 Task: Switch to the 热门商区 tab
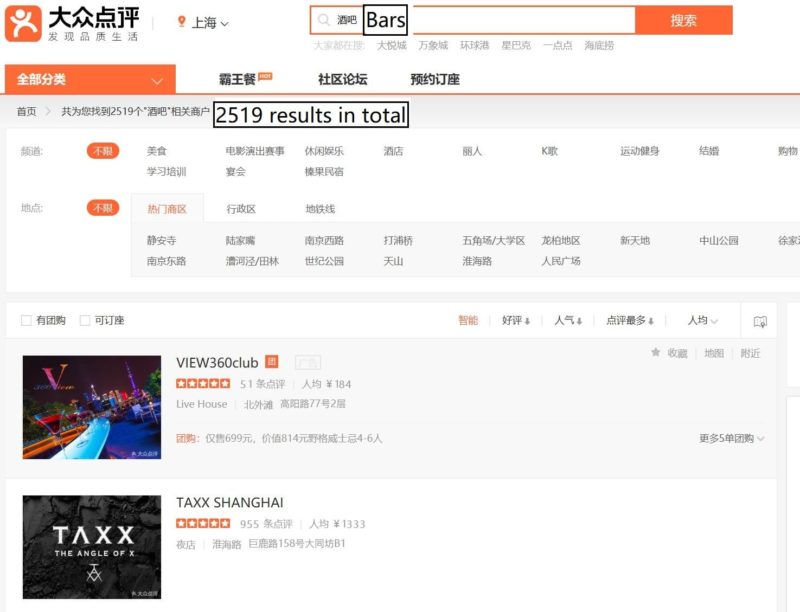click(167, 209)
